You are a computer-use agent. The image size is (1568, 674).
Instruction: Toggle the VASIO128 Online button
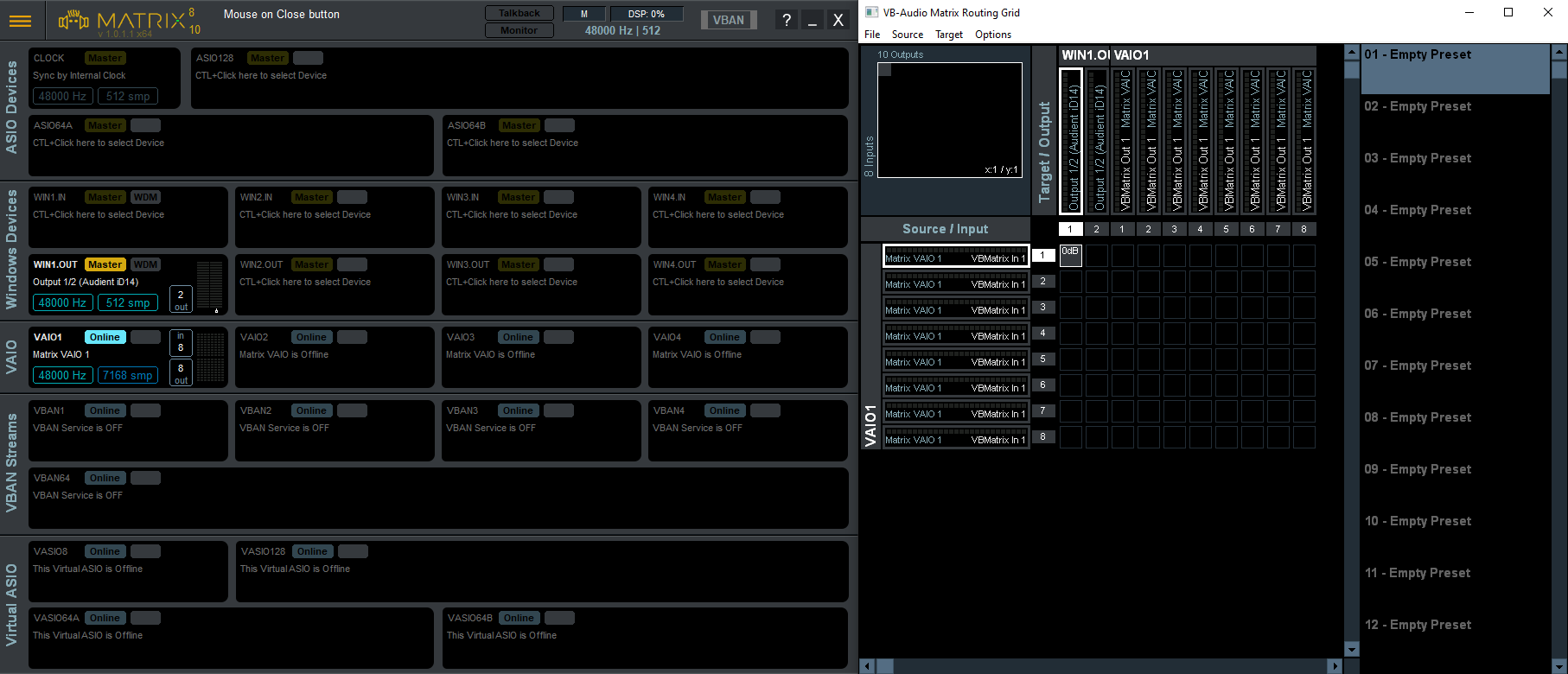coord(312,551)
